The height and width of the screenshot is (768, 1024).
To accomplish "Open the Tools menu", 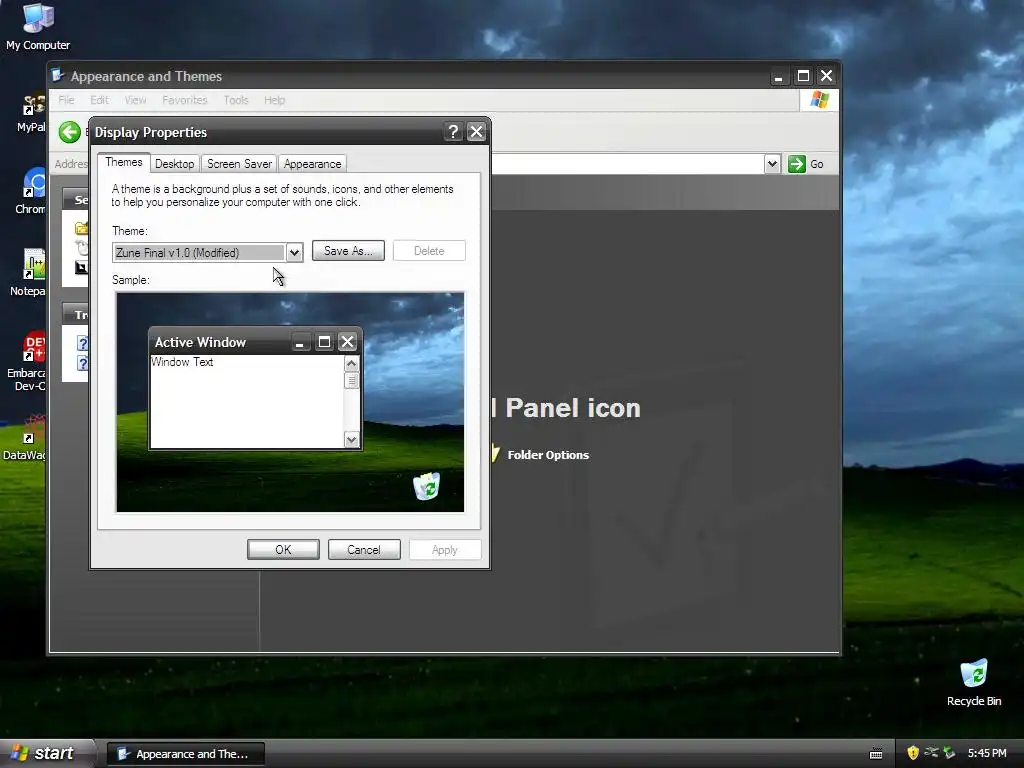I will (x=236, y=100).
